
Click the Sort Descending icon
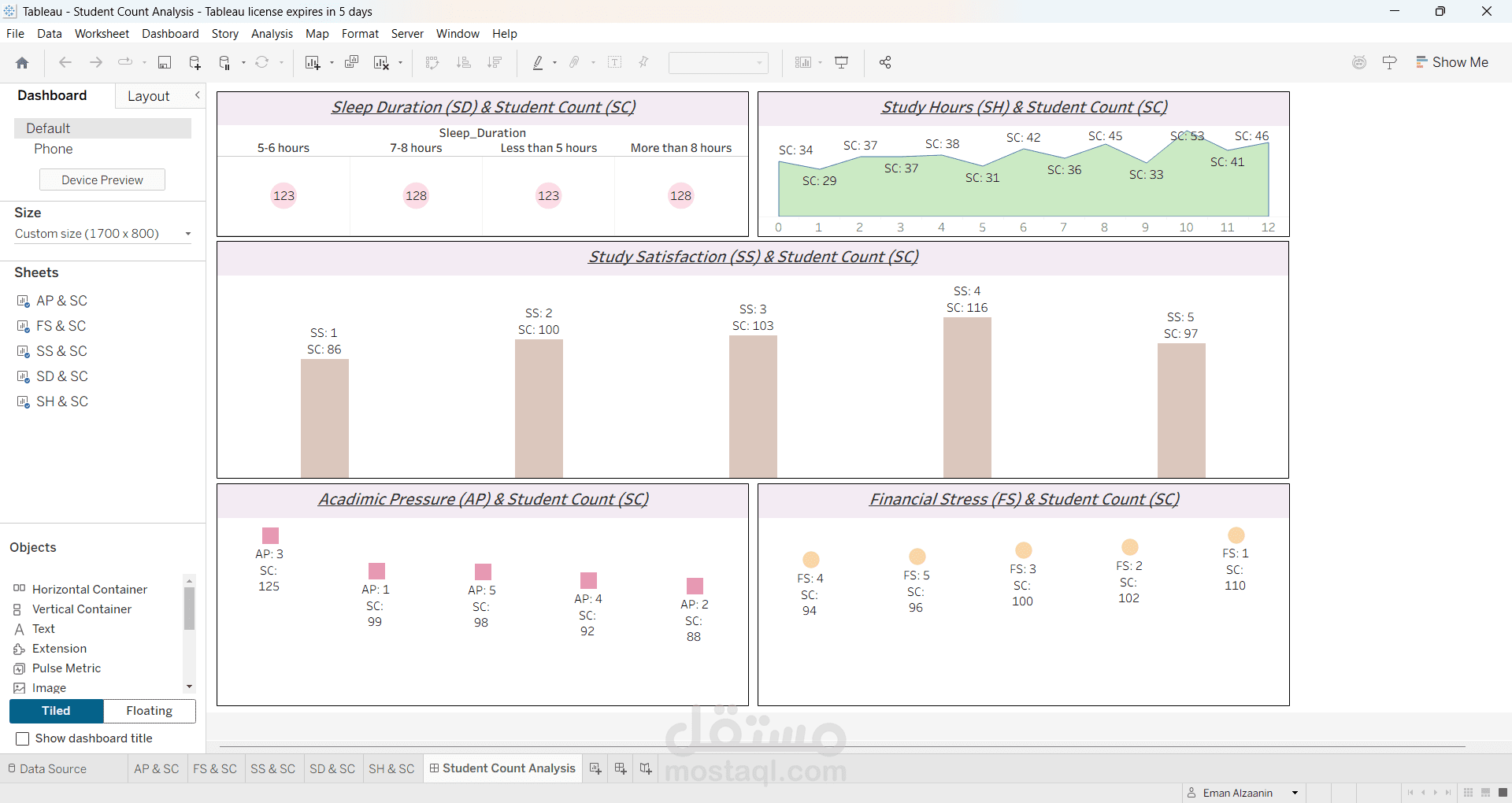[x=495, y=62]
